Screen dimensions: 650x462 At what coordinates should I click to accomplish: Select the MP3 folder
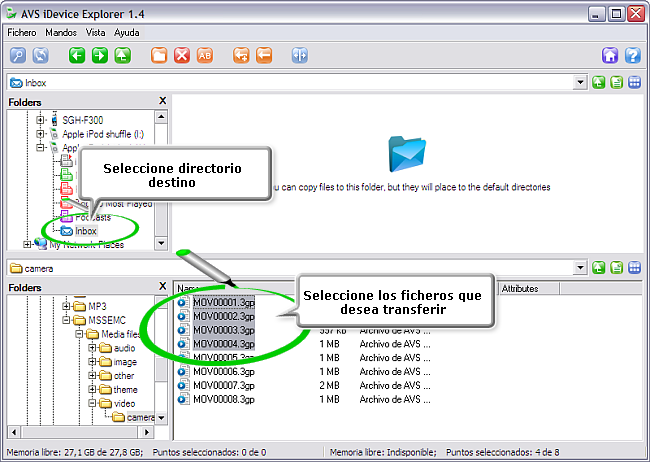click(x=97, y=306)
